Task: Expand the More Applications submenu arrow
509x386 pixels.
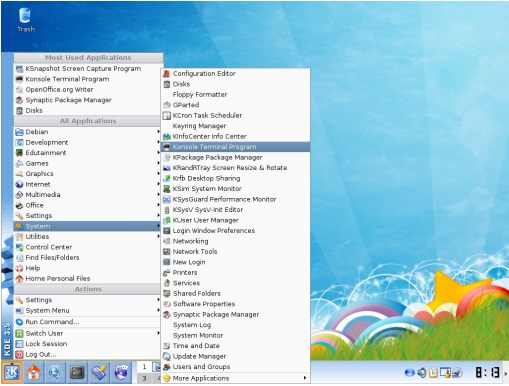Action: click(x=305, y=378)
